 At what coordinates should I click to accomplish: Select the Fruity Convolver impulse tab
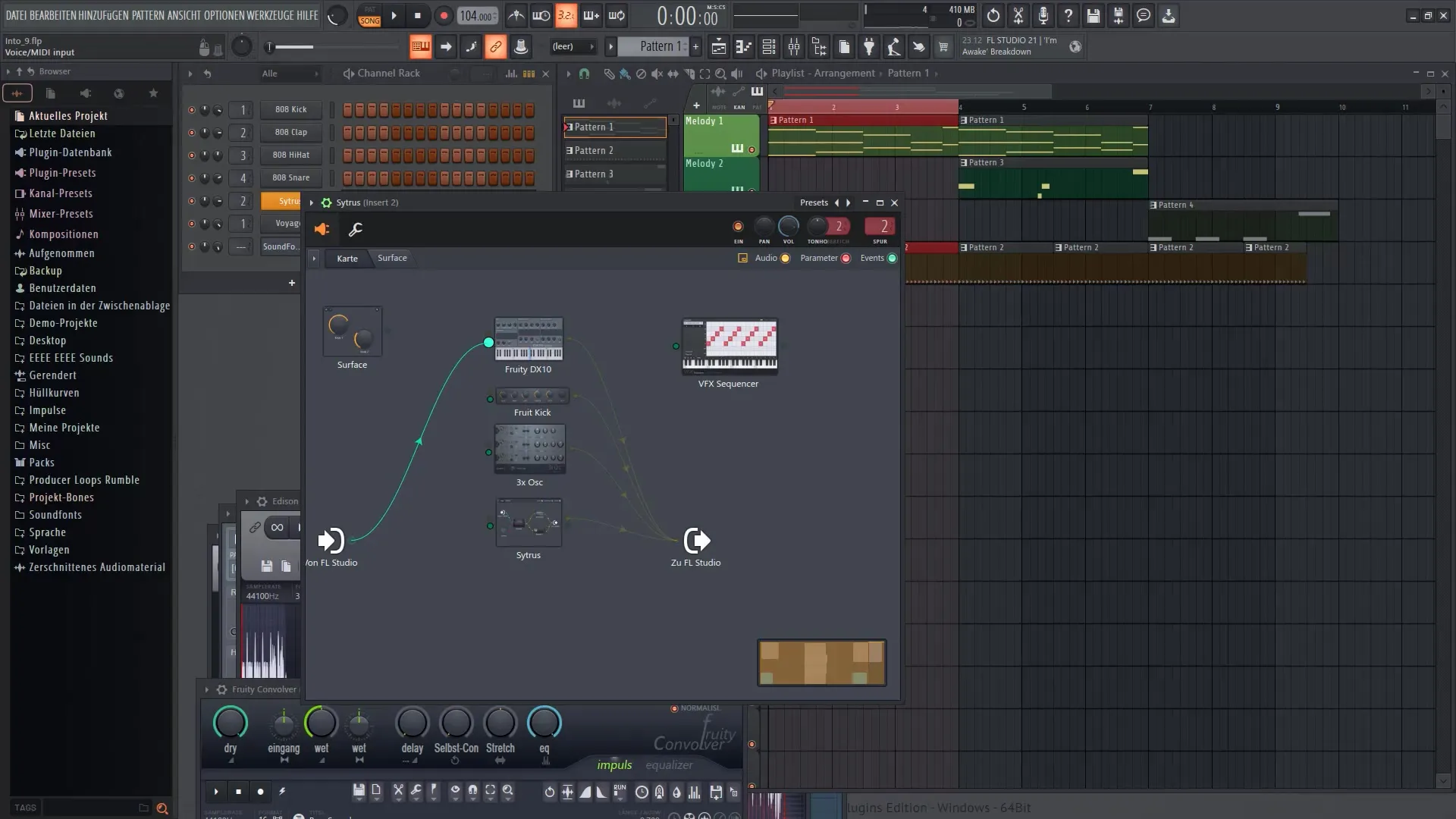pyautogui.click(x=614, y=764)
